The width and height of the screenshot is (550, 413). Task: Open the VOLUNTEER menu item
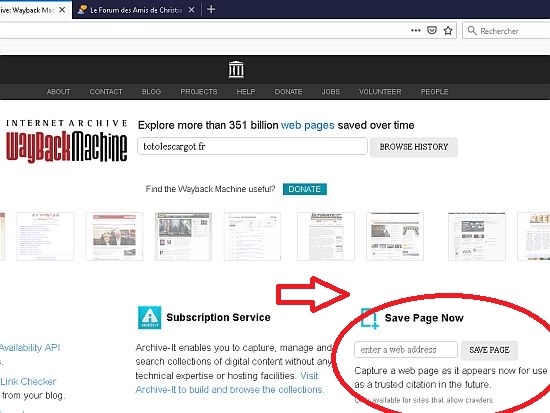click(x=380, y=92)
